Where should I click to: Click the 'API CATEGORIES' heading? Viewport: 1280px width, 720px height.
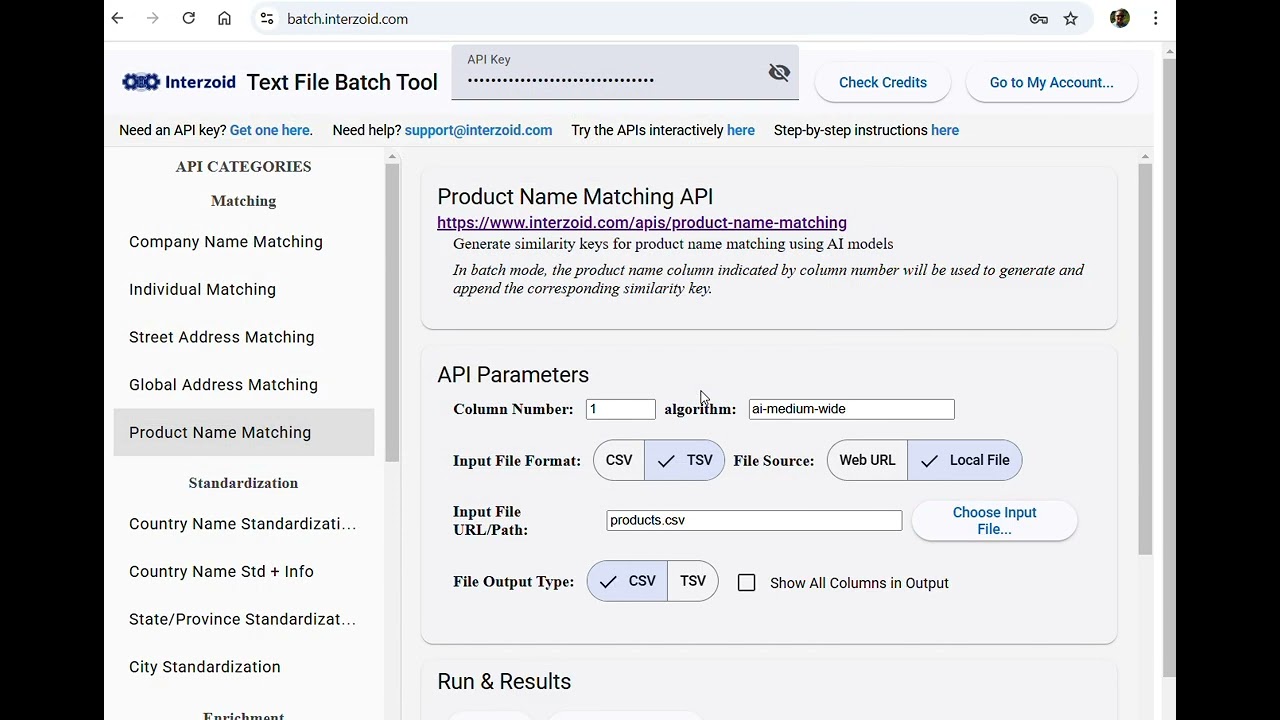244,167
